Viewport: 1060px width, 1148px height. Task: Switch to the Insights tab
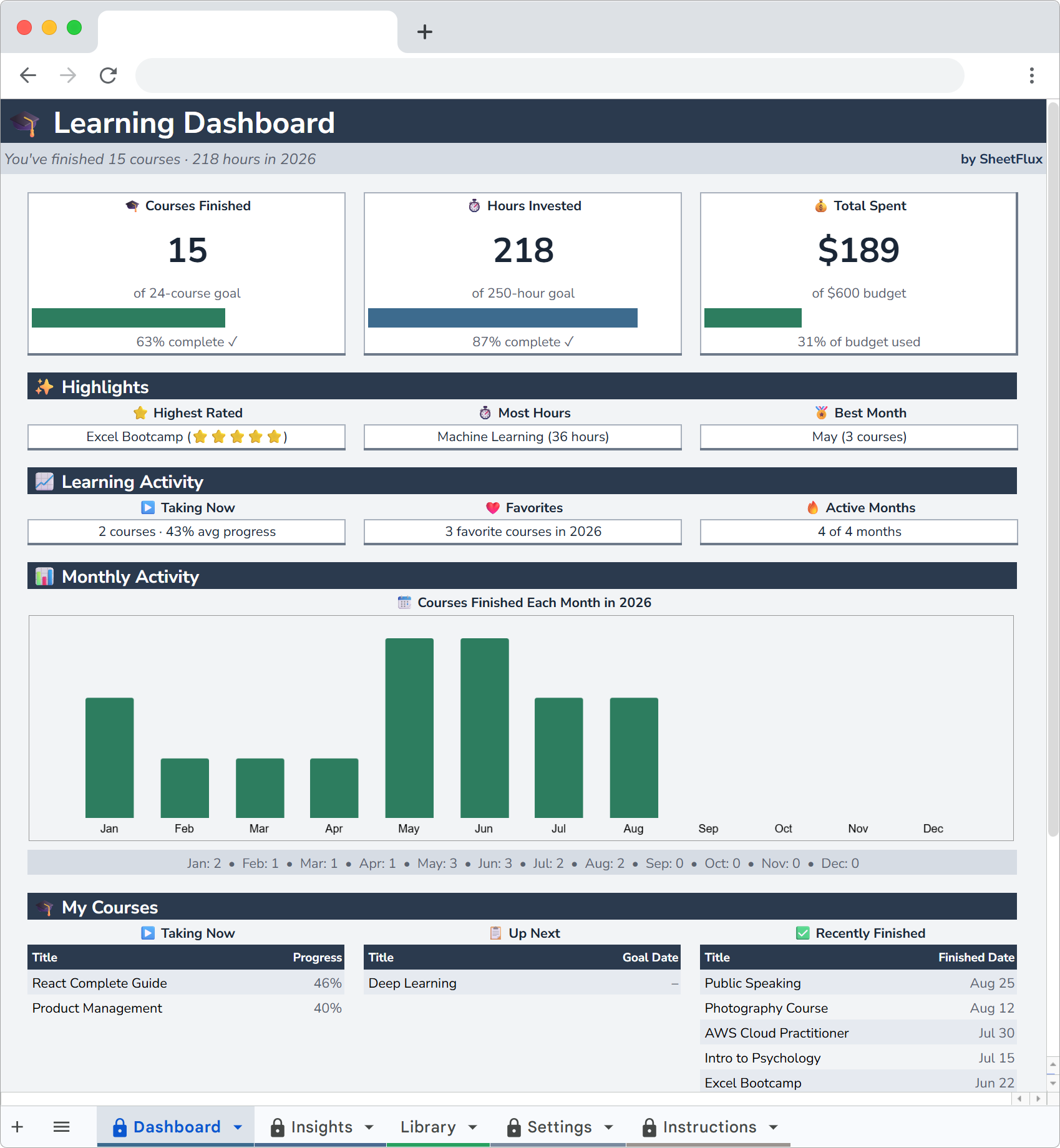pos(322,1127)
